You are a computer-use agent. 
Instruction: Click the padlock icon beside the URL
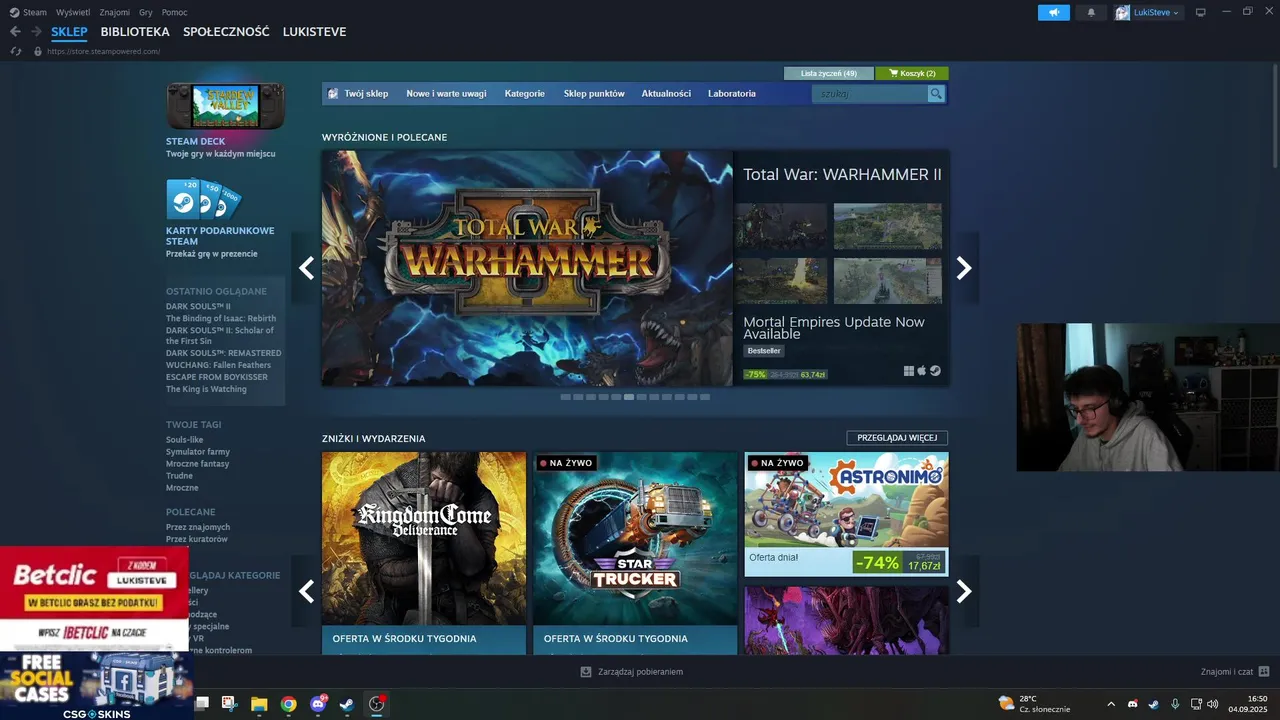click(38, 51)
